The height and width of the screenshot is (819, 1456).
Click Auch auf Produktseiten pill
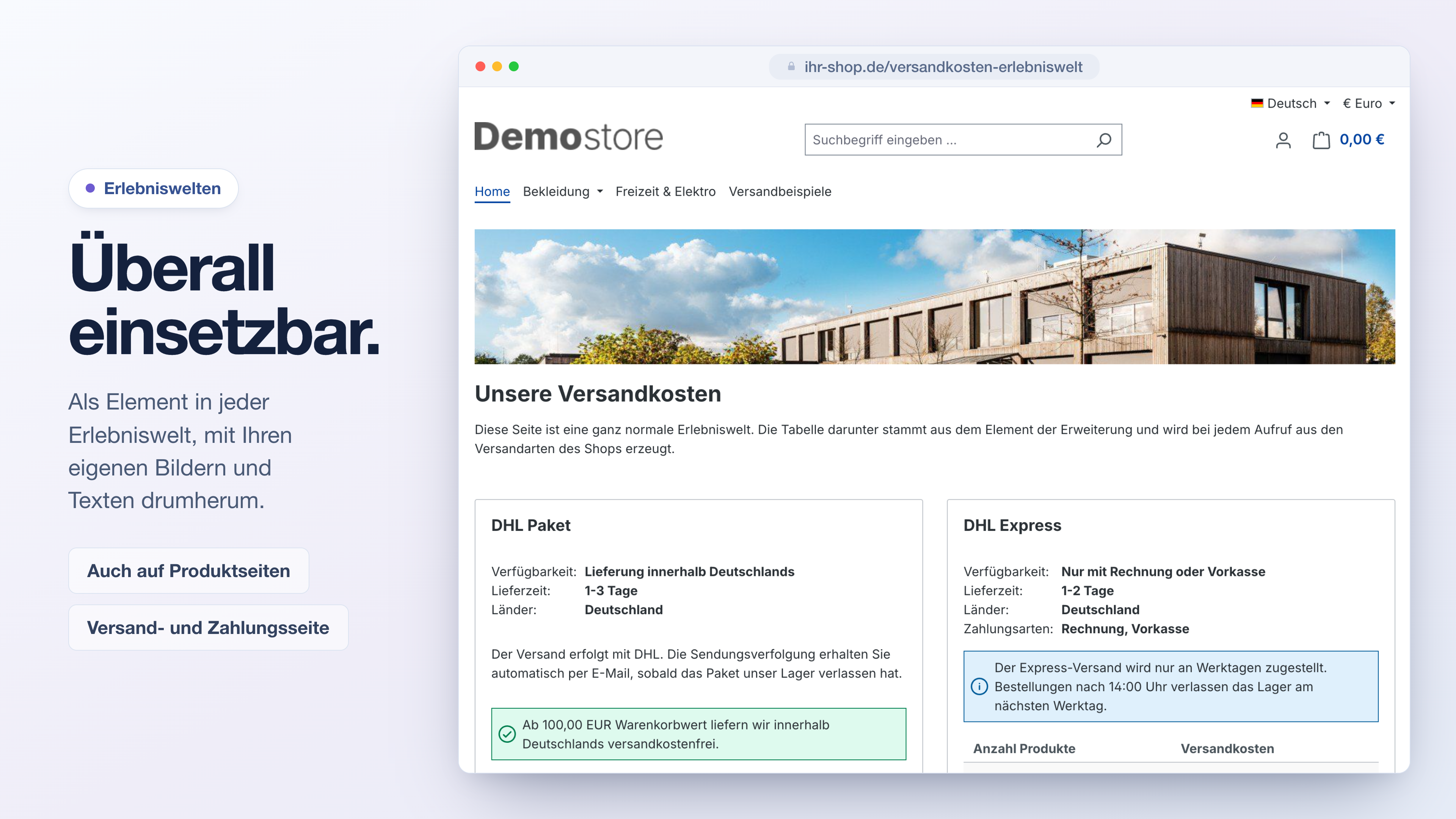[189, 571]
